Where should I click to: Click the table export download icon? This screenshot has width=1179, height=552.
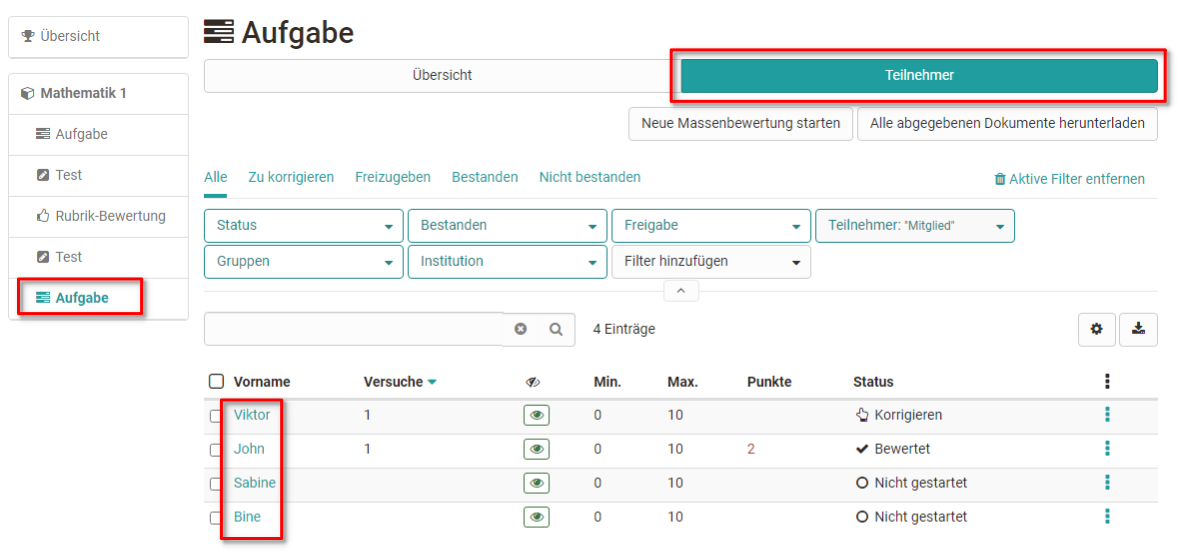(x=1138, y=329)
